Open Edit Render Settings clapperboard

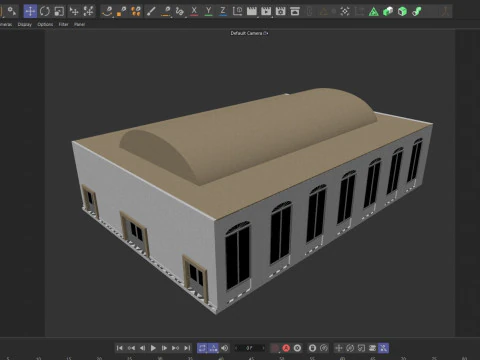(280, 11)
